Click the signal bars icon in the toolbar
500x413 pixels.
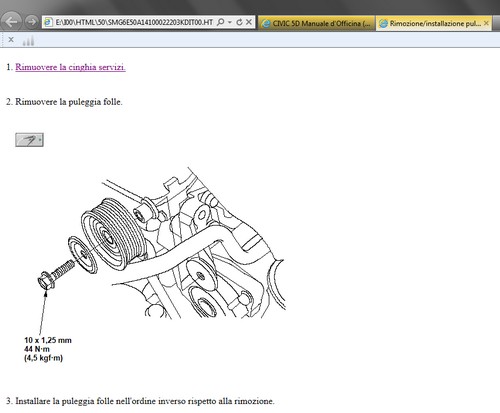pos(28,41)
